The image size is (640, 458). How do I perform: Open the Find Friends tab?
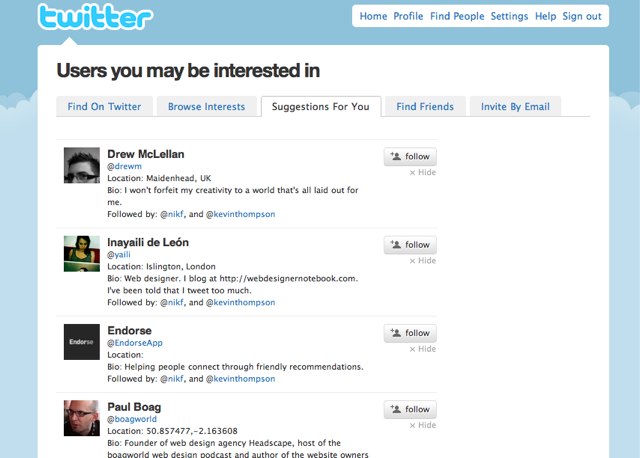[x=425, y=107]
